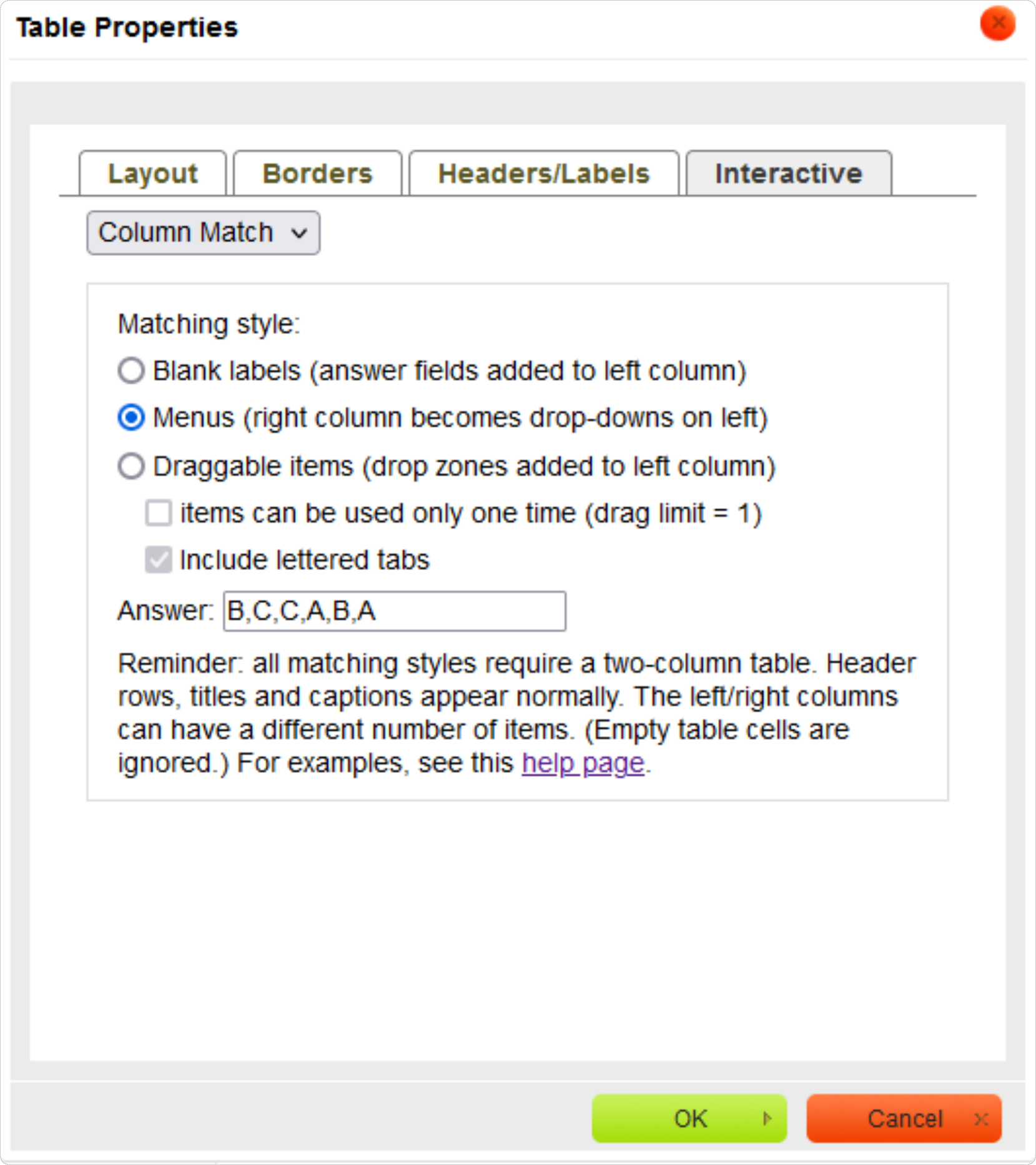This screenshot has height=1165, width=1036.
Task: Open the Borders tab
Action: click(x=317, y=173)
